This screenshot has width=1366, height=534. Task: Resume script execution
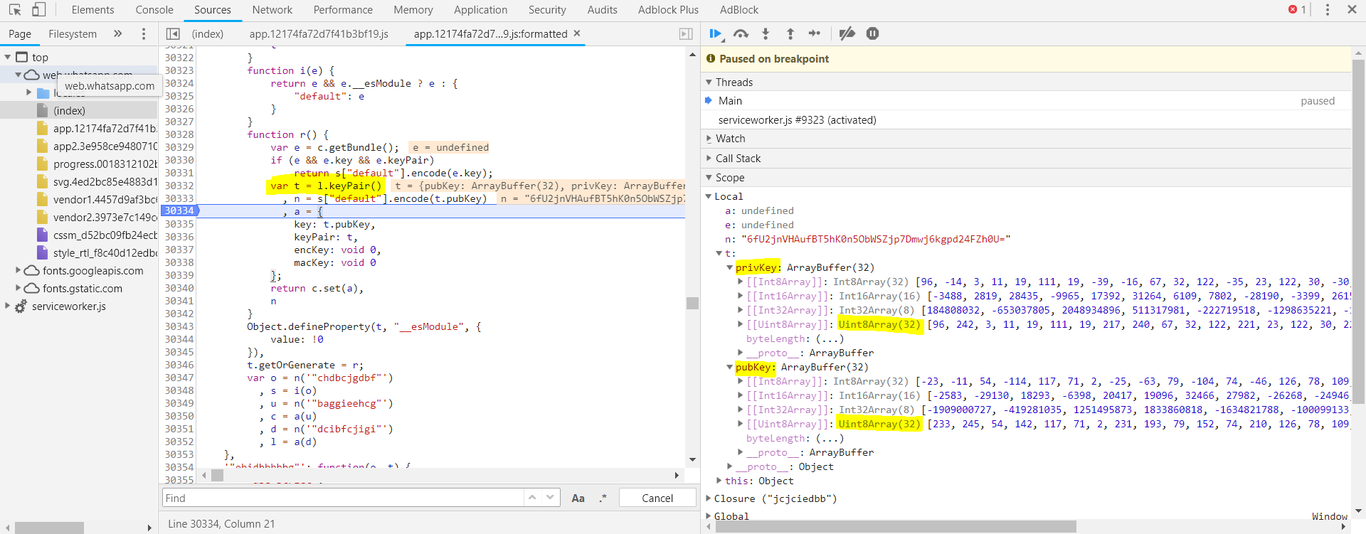716,34
